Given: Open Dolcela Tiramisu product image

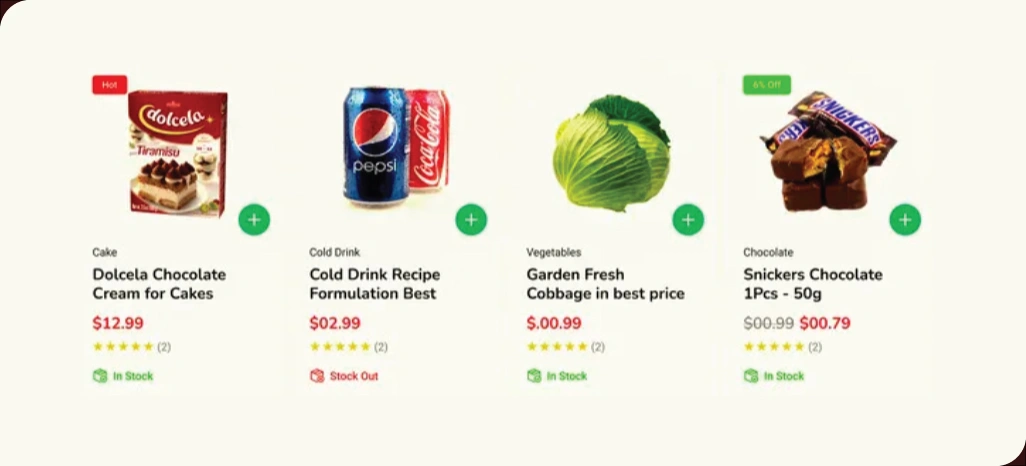Looking at the screenshot, I should click(x=178, y=153).
